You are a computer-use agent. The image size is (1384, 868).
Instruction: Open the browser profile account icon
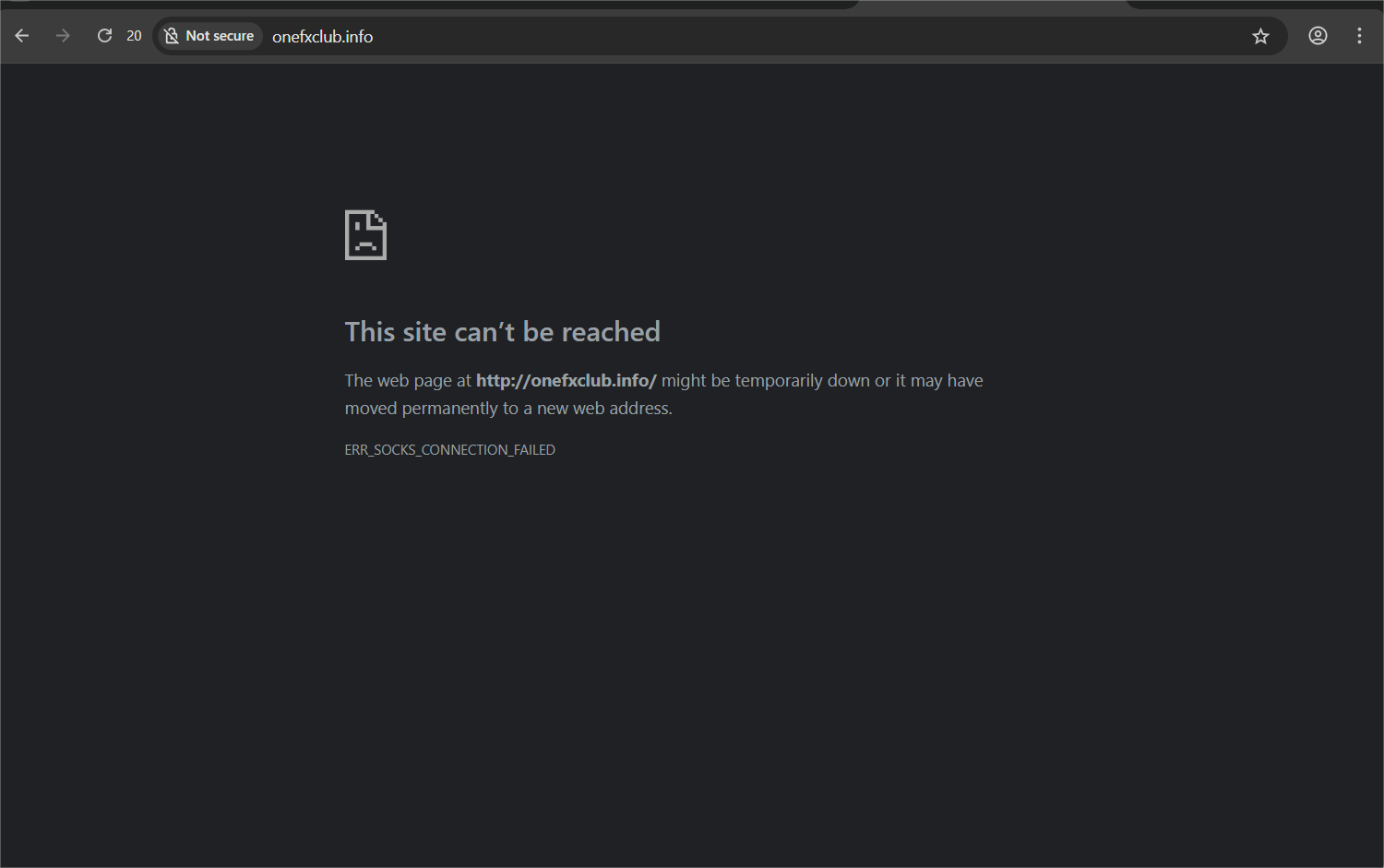pos(1318,36)
